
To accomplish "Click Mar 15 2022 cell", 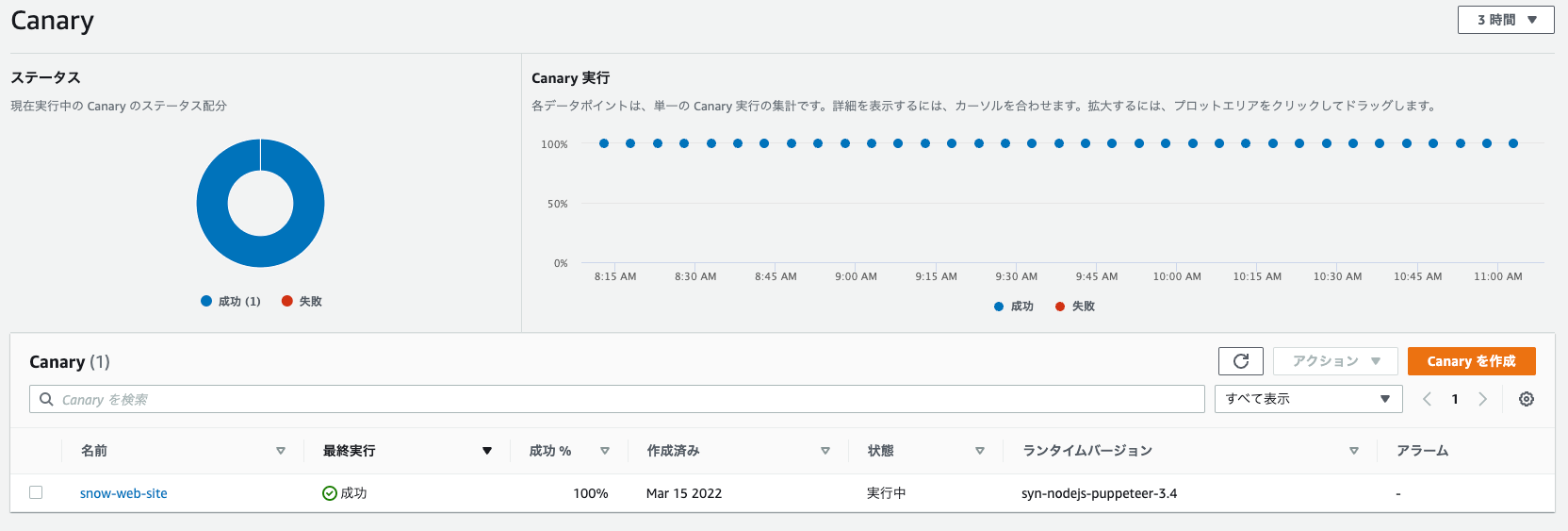I will [x=684, y=493].
